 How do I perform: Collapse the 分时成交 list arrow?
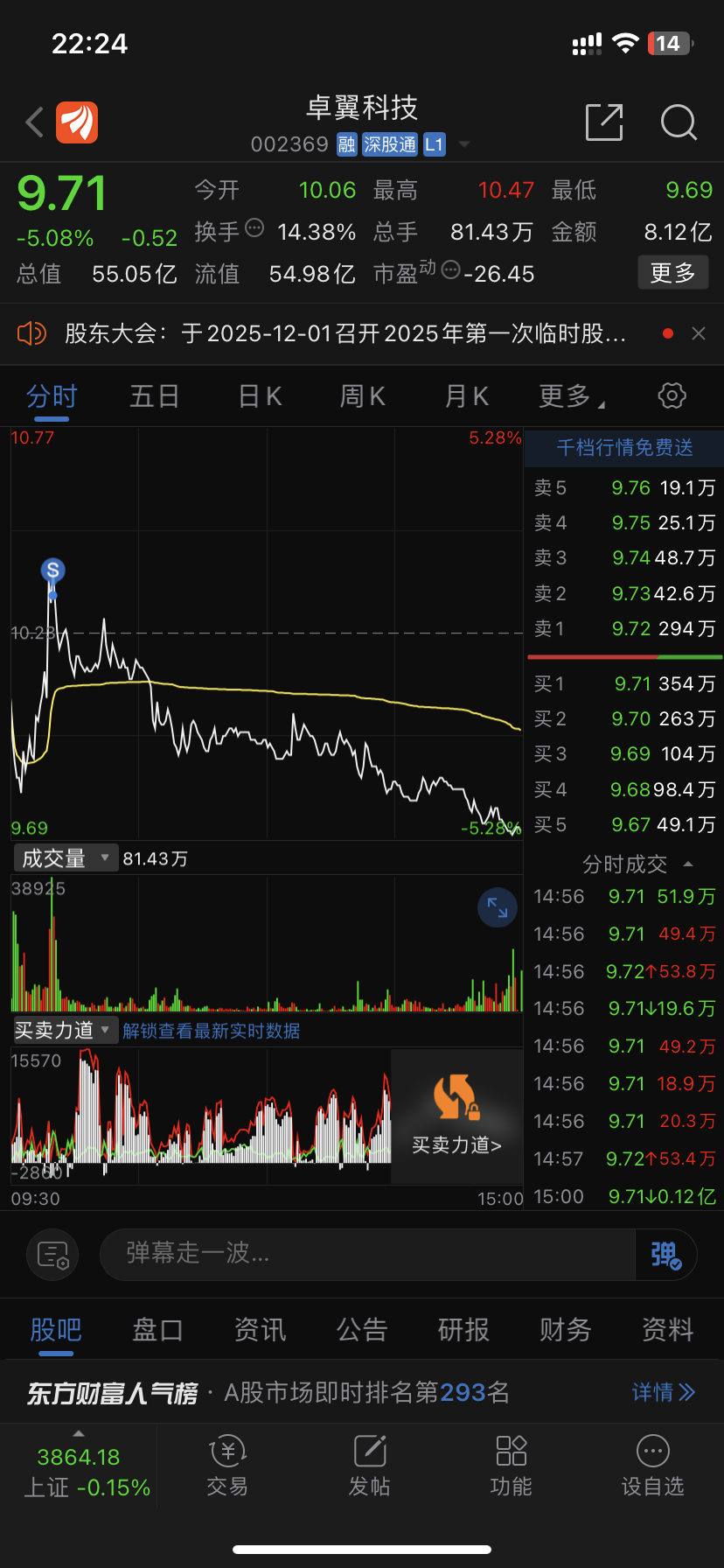point(688,864)
